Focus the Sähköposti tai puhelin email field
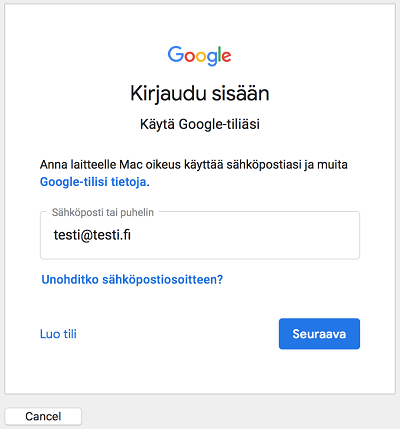 point(200,235)
